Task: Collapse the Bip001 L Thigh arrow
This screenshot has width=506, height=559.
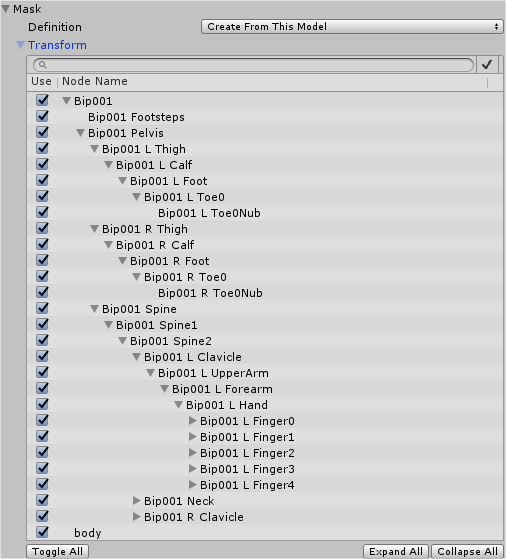Action: pos(94,149)
